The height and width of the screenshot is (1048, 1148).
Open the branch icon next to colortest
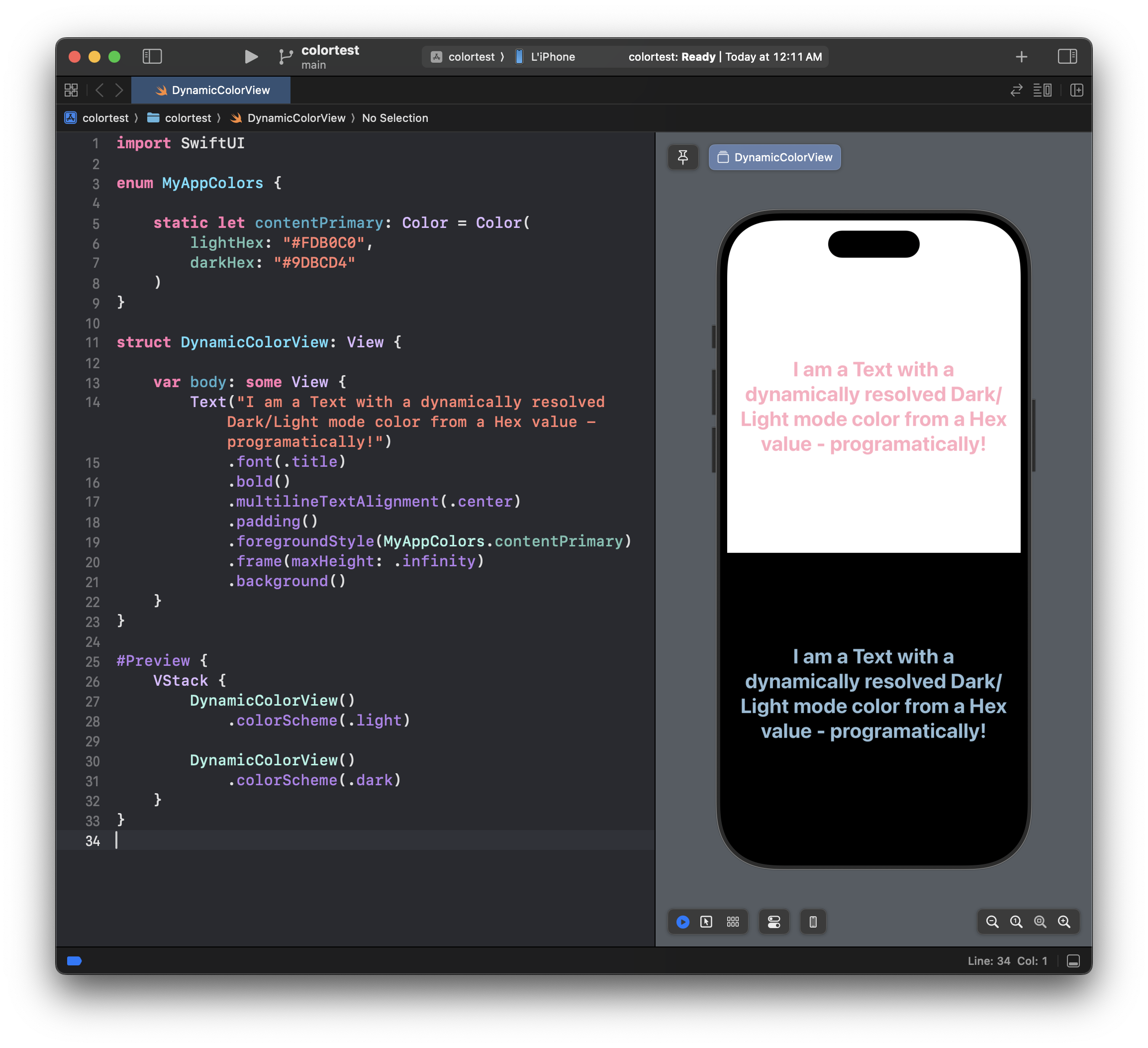coord(286,57)
